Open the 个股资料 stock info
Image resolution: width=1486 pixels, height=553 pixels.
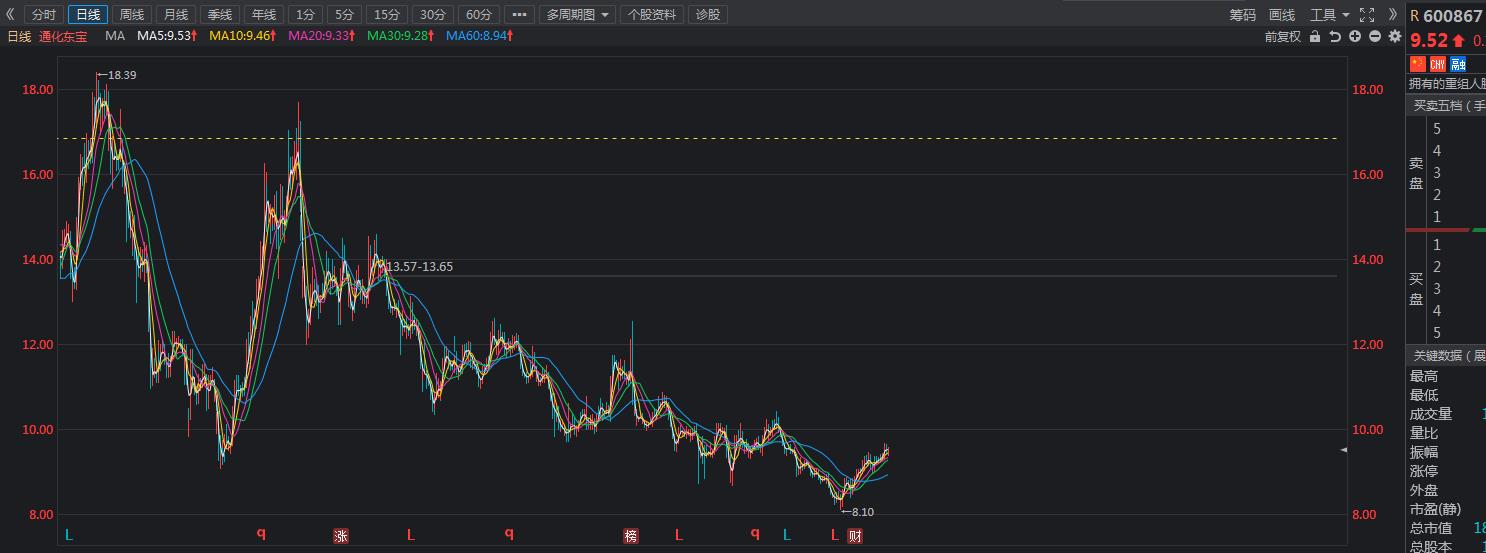click(x=651, y=14)
